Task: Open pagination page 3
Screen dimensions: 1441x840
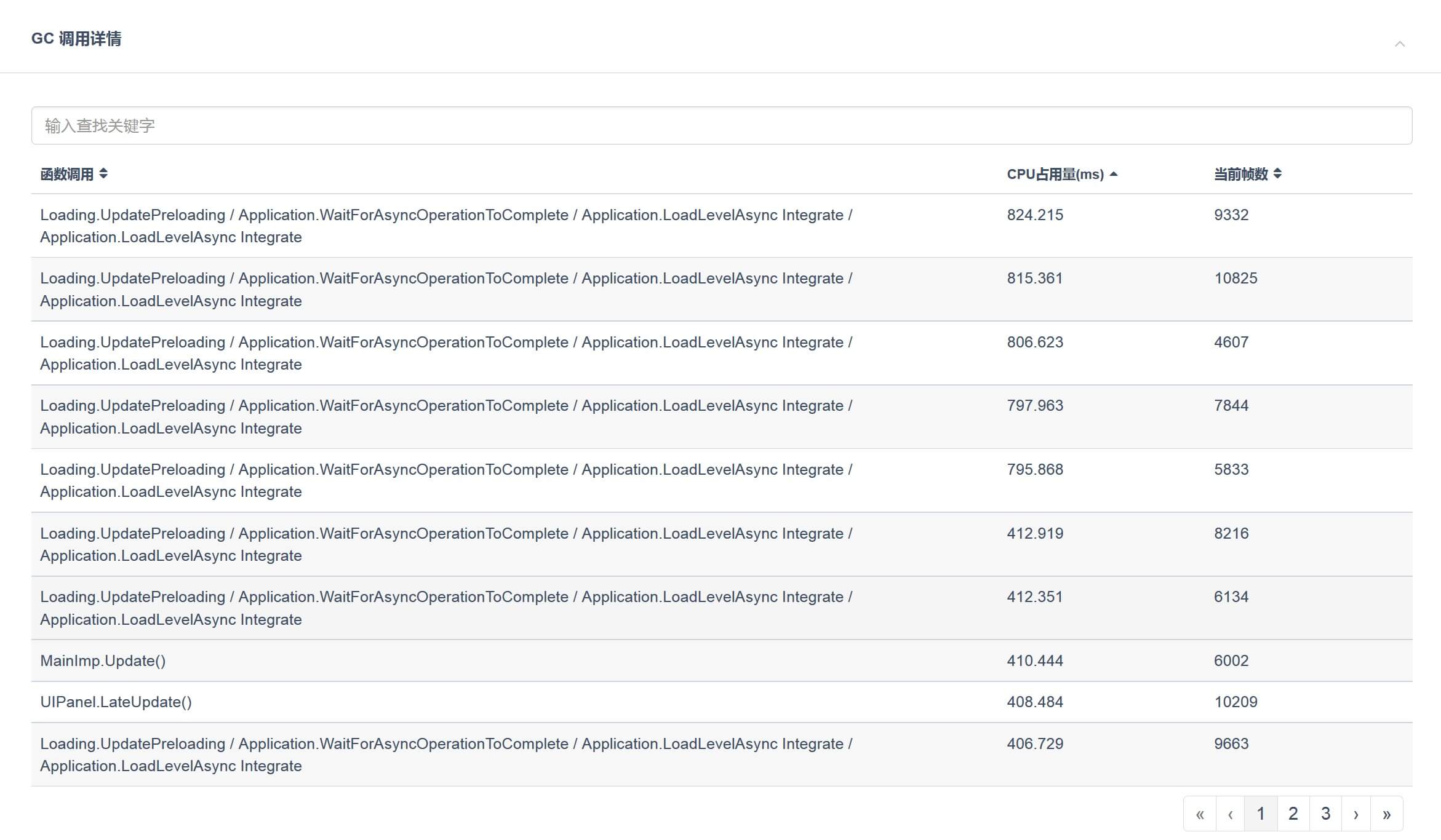Action: [1325, 814]
